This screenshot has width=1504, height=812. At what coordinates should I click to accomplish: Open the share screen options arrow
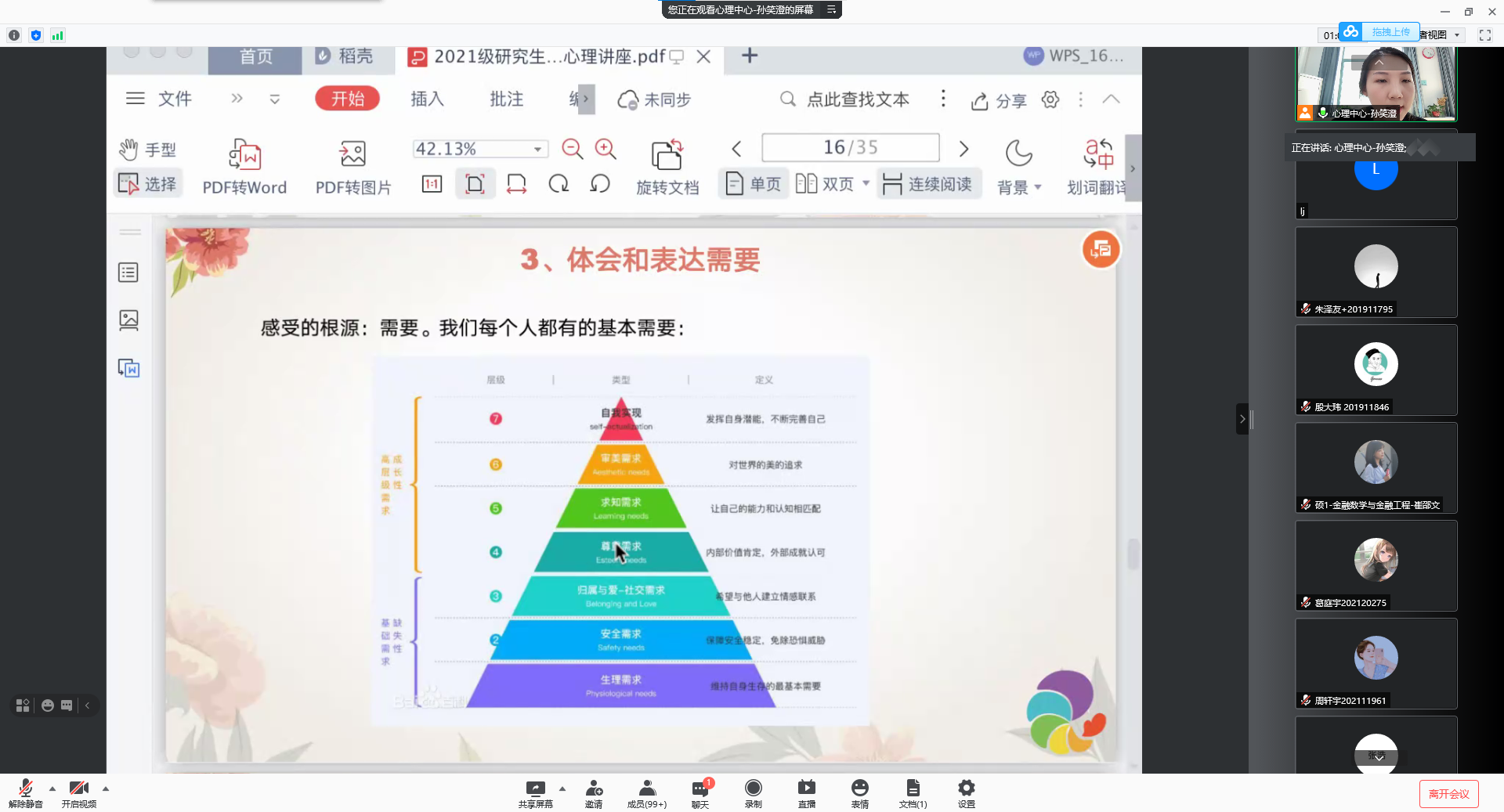[x=562, y=789]
